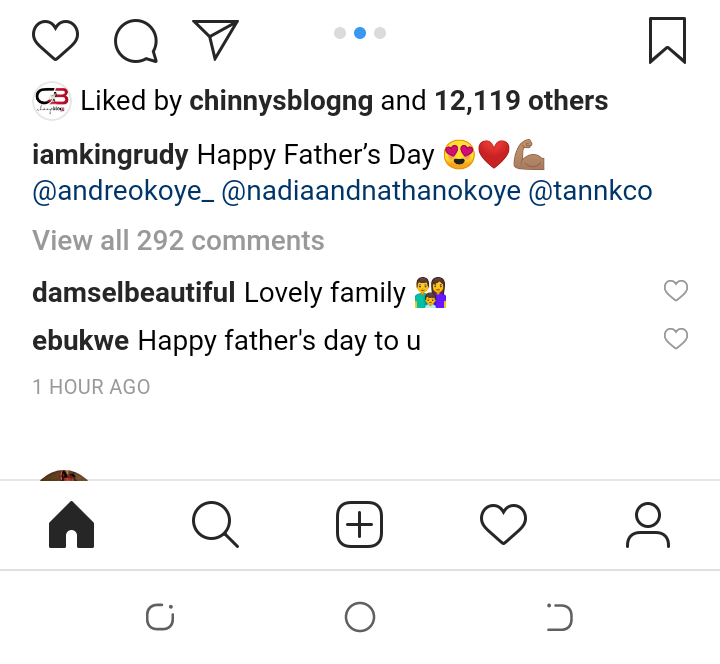Open Search and Explore tab
This screenshot has width=720, height=664.
click(215, 525)
